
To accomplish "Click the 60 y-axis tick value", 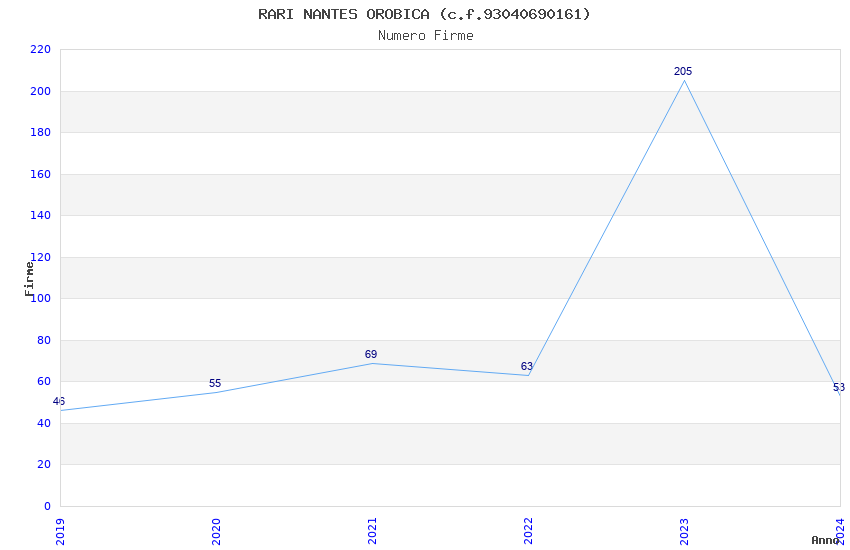I will coord(44,381).
